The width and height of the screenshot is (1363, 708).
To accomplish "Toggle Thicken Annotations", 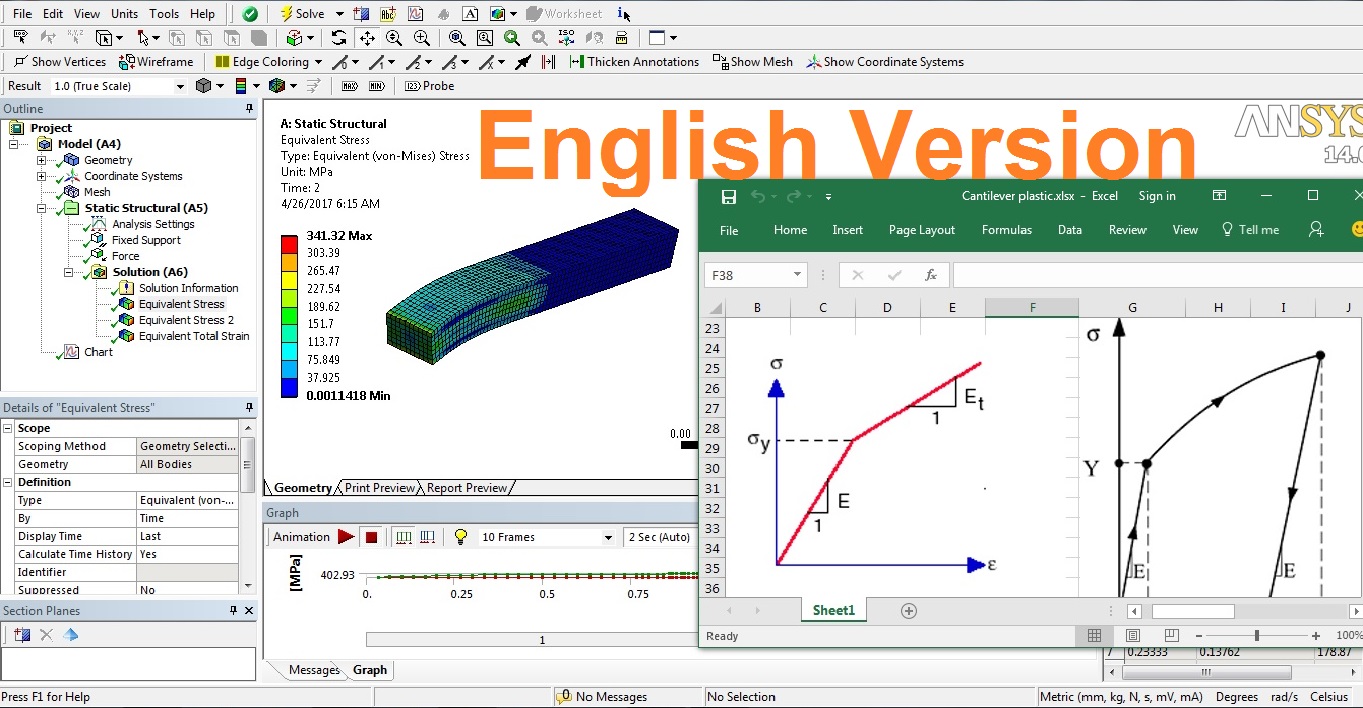I will coord(634,62).
